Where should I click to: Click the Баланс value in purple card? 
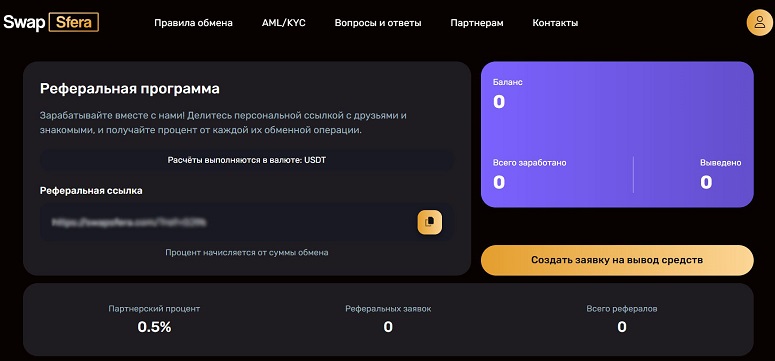point(499,102)
